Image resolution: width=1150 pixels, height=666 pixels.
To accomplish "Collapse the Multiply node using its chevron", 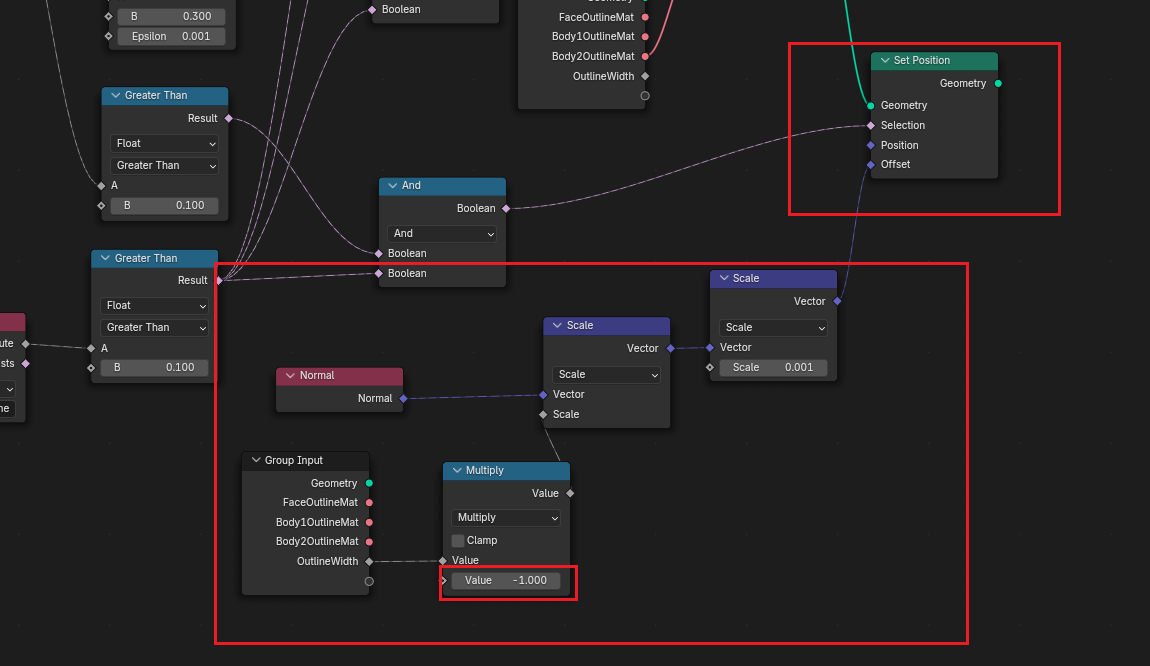I will click(x=456, y=470).
